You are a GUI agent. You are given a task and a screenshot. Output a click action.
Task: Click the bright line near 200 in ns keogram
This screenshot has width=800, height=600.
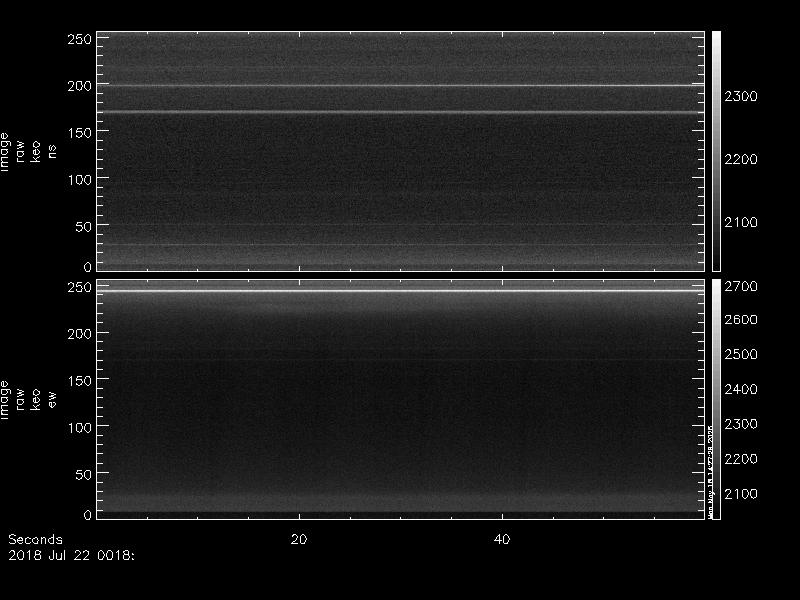pos(401,85)
